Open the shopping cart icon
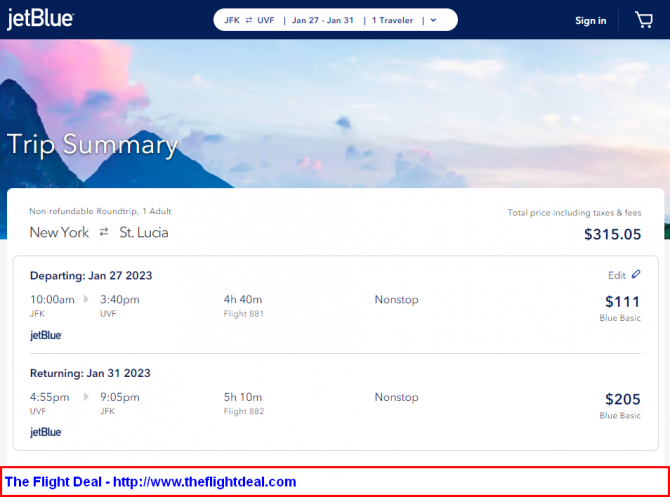Image resolution: width=670 pixels, height=497 pixels. click(x=644, y=20)
